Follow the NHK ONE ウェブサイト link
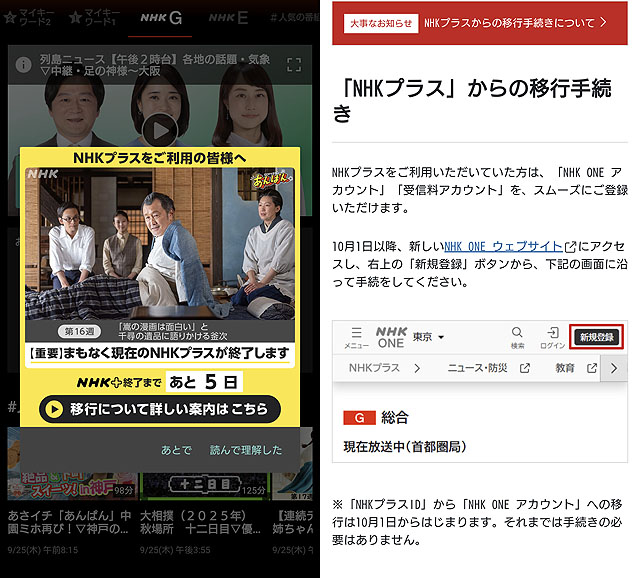 (503, 246)
